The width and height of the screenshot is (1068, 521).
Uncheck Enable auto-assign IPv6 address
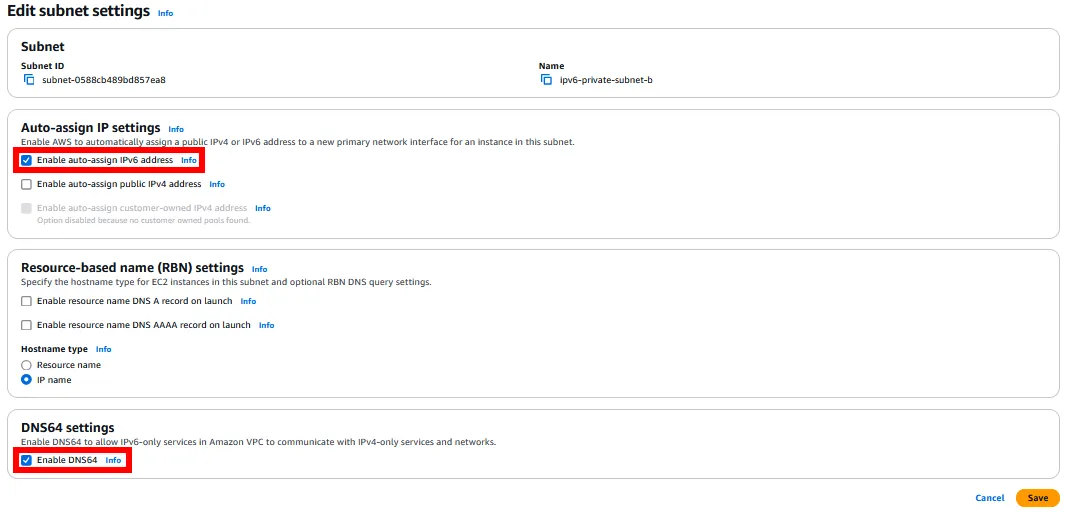click(x=27, y=160)
